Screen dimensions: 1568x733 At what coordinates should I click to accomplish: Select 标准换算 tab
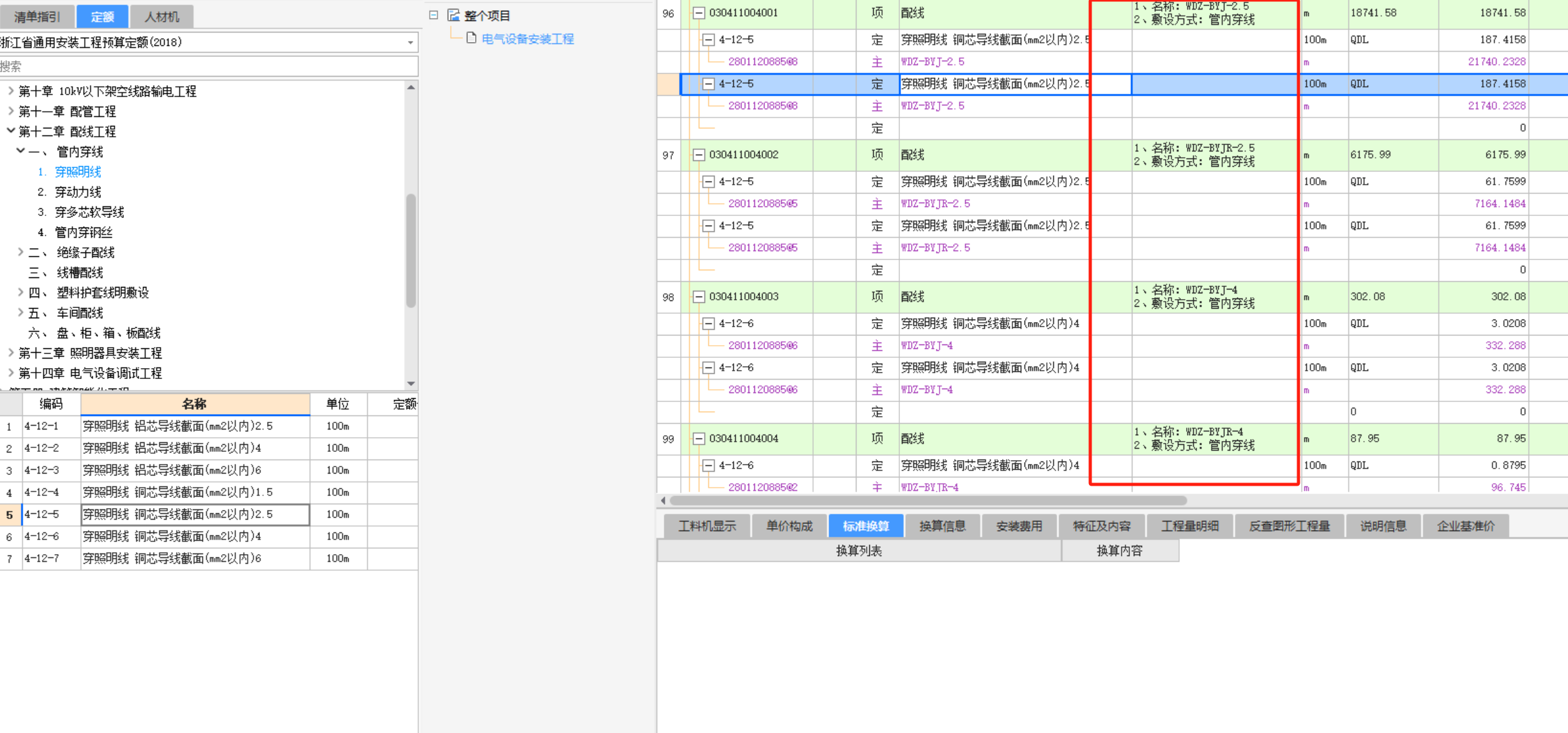point(866,526)
